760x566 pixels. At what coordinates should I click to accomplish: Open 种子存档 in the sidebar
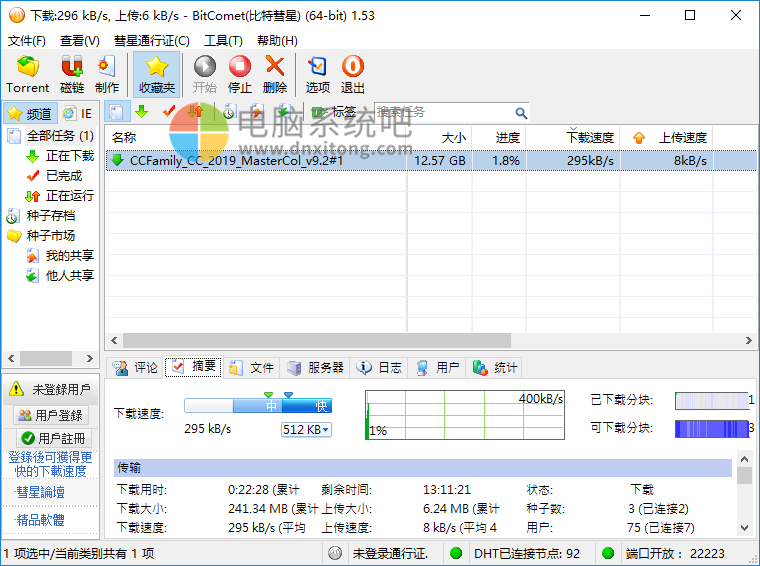coord(42,215)
